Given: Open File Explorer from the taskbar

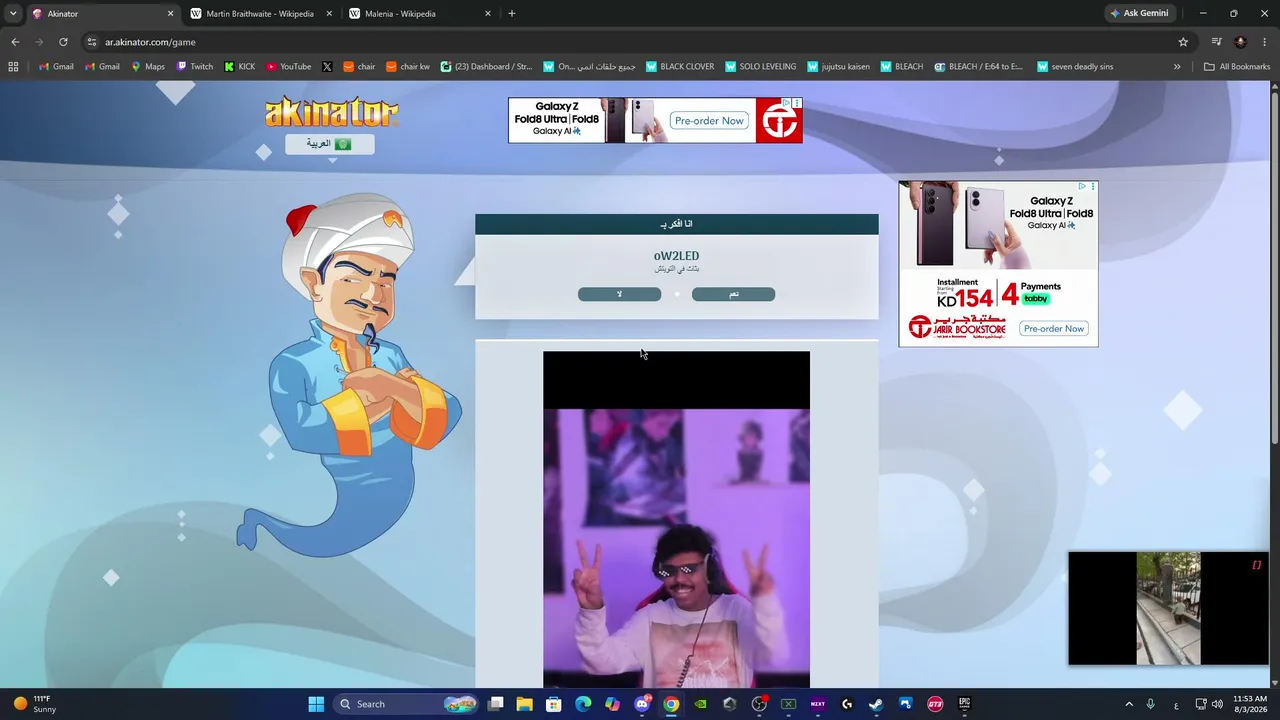Looking at the screenshot, I should [524, 704].
